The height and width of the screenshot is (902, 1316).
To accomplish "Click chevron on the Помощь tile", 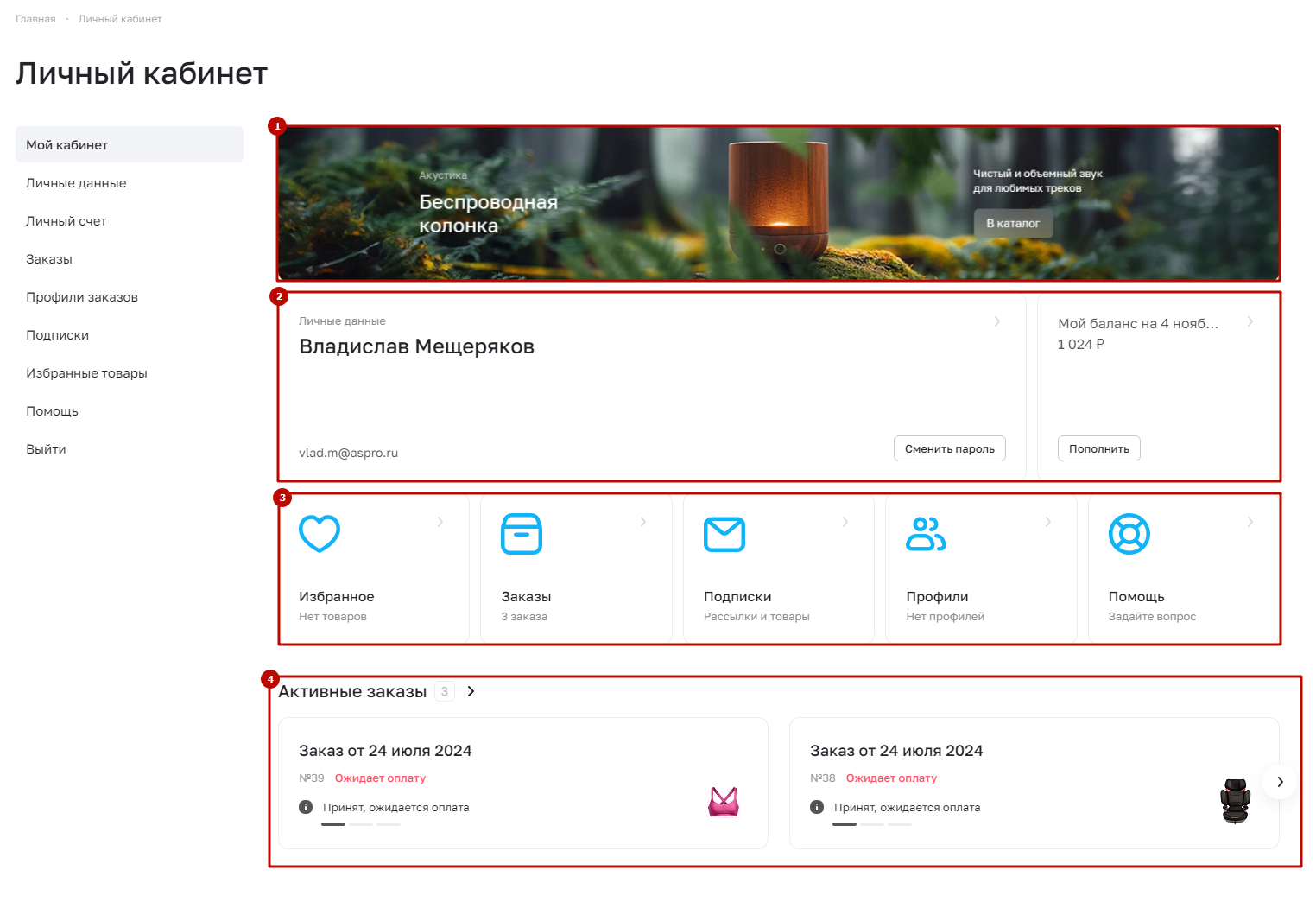I will (x=1250, y=522).
